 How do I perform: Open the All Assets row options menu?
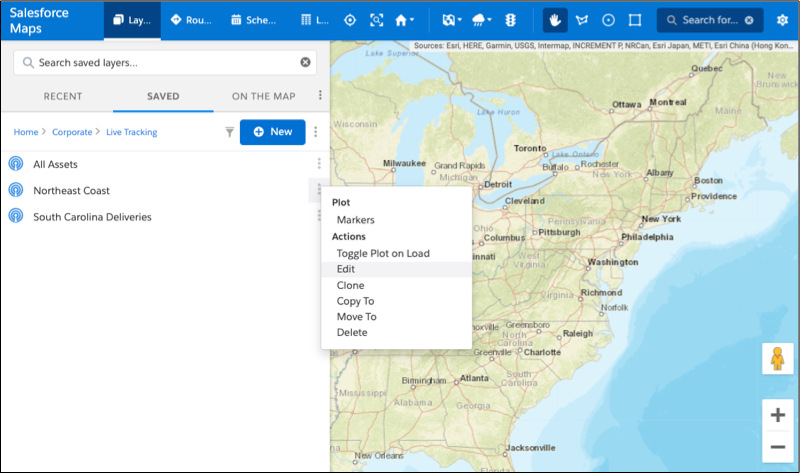(x=319, y=164)
